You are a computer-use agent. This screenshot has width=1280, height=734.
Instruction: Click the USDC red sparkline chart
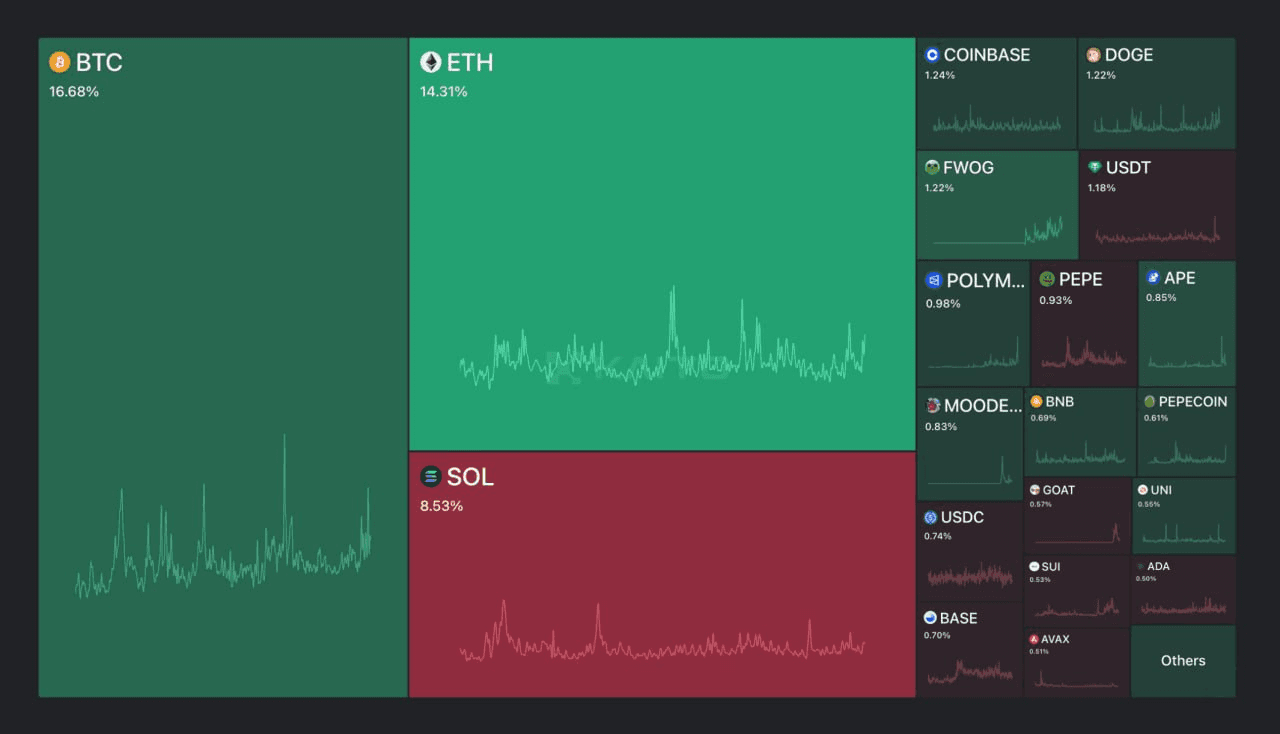(970, 576)
